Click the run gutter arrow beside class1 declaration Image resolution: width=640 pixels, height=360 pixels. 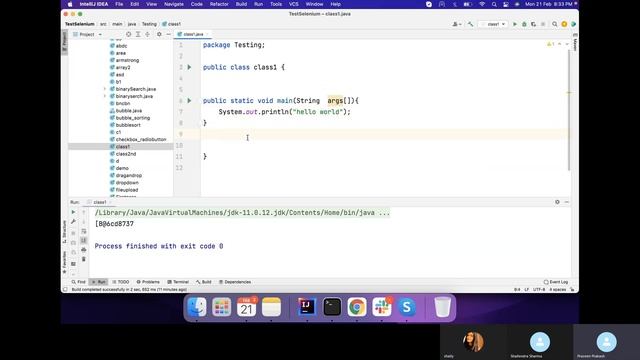(189, 67)
